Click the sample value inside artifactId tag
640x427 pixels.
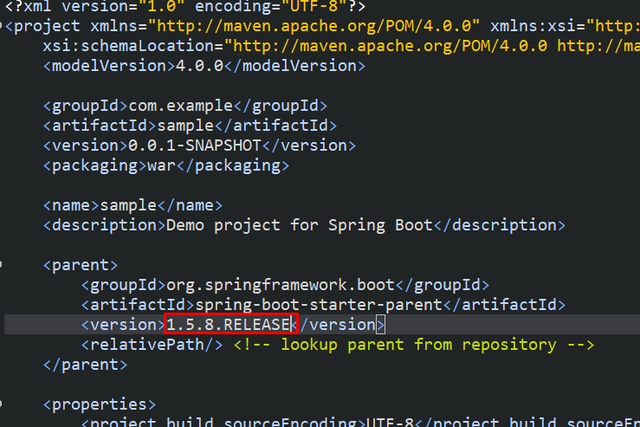coord(188,126)
